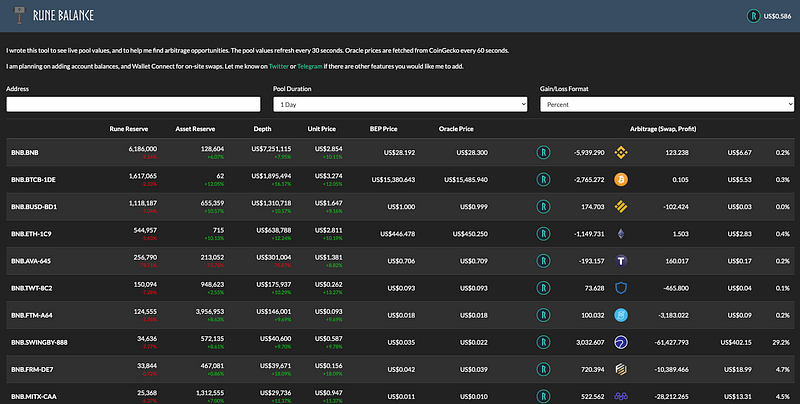Click the BUSD icon in BNB.BUSD-BD1 row
This screenshot has width=800, height=404.
(x=621, y=207)
